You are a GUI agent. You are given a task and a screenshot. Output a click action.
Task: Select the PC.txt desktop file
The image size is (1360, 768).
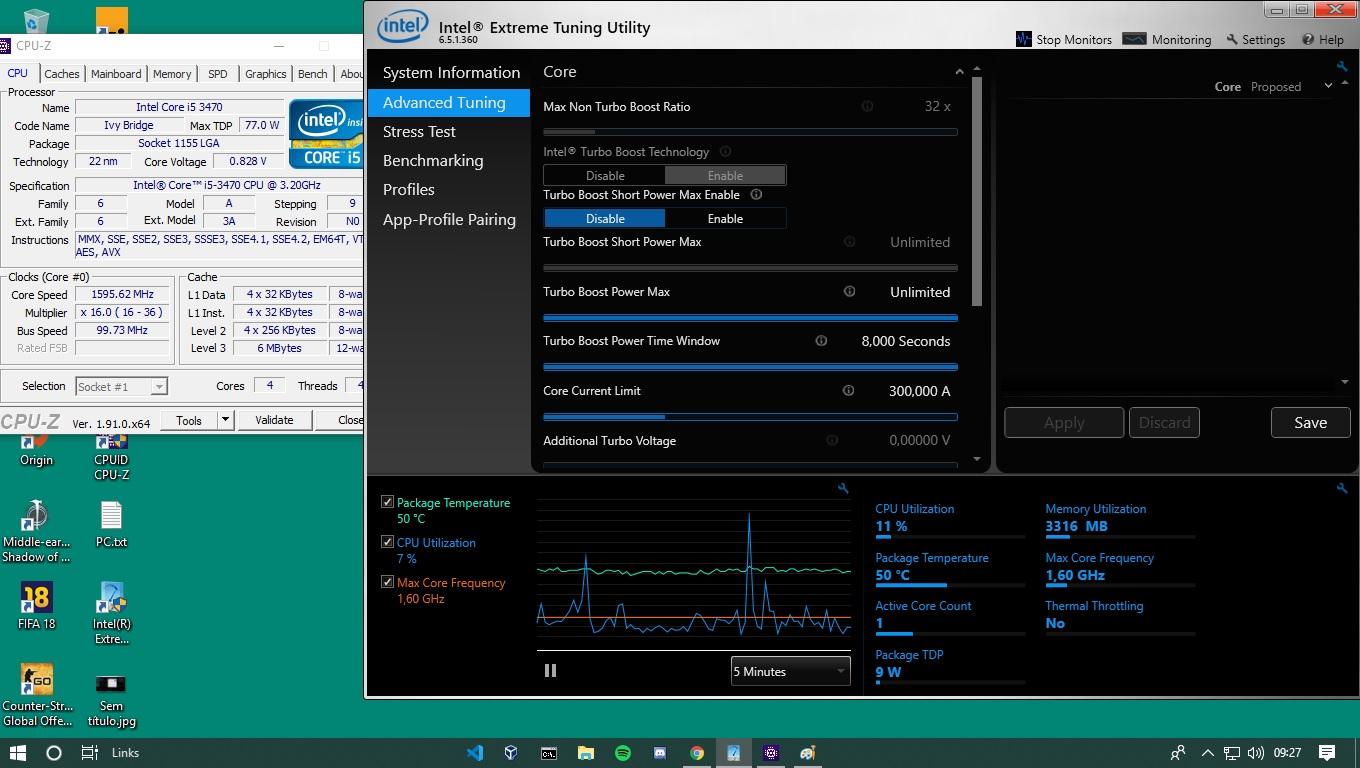(111, 523)
